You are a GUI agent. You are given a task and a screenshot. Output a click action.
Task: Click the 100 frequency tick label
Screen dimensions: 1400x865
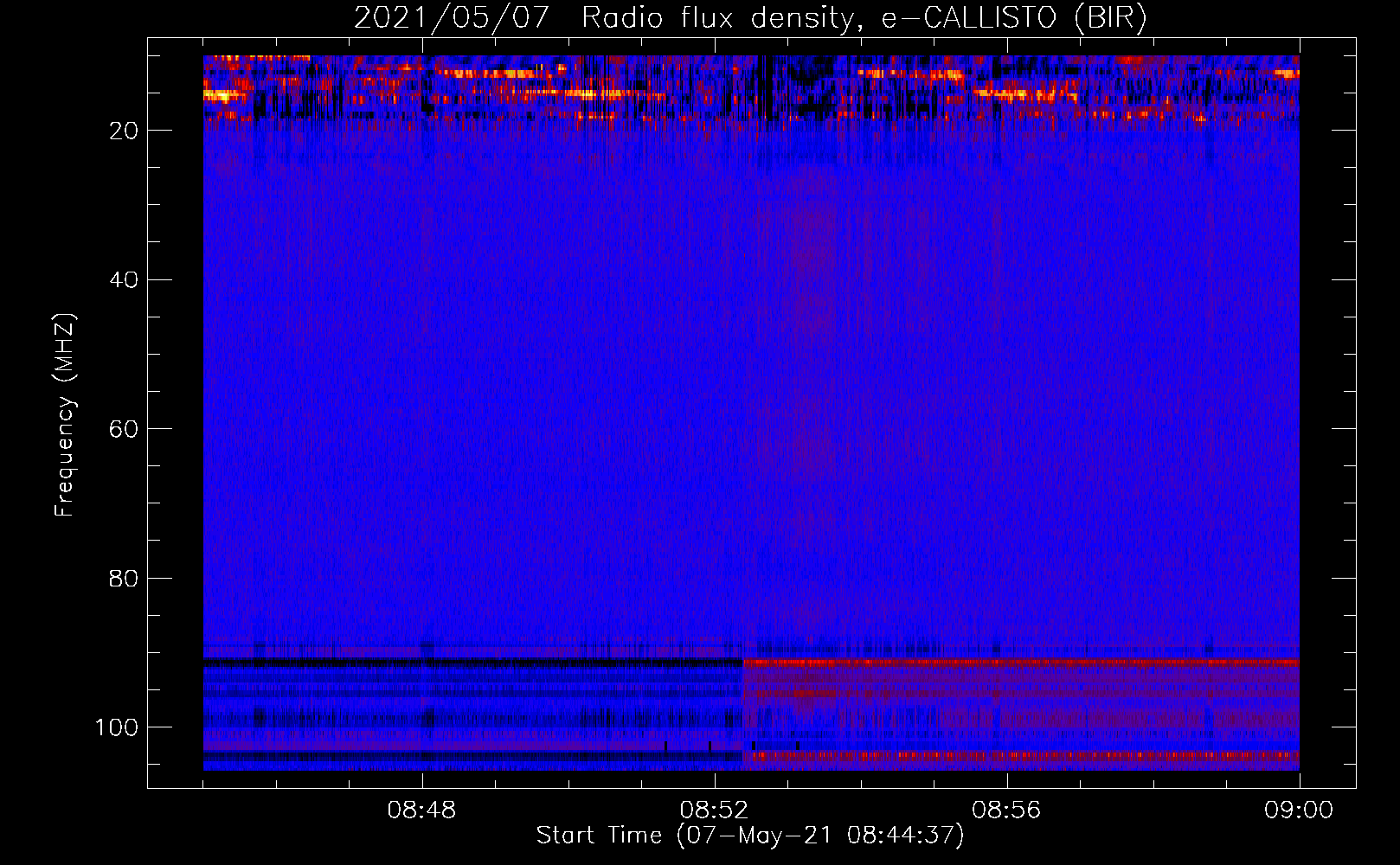click(x=117, y=727)
